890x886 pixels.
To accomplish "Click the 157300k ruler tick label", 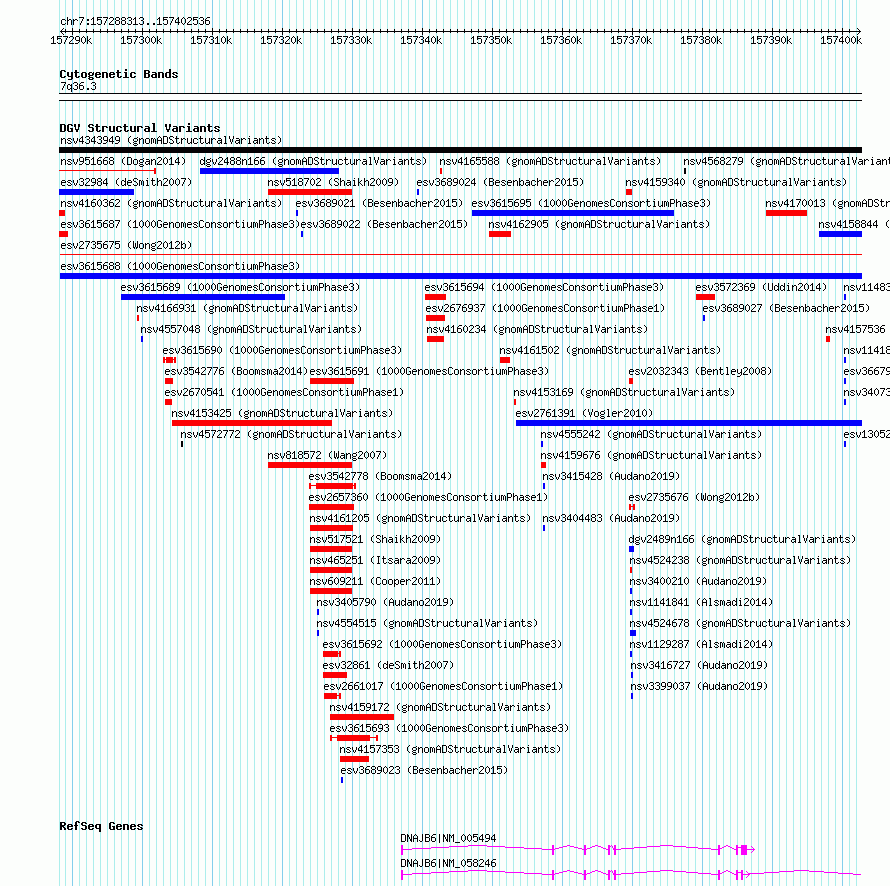I will [x=141, y=40].
